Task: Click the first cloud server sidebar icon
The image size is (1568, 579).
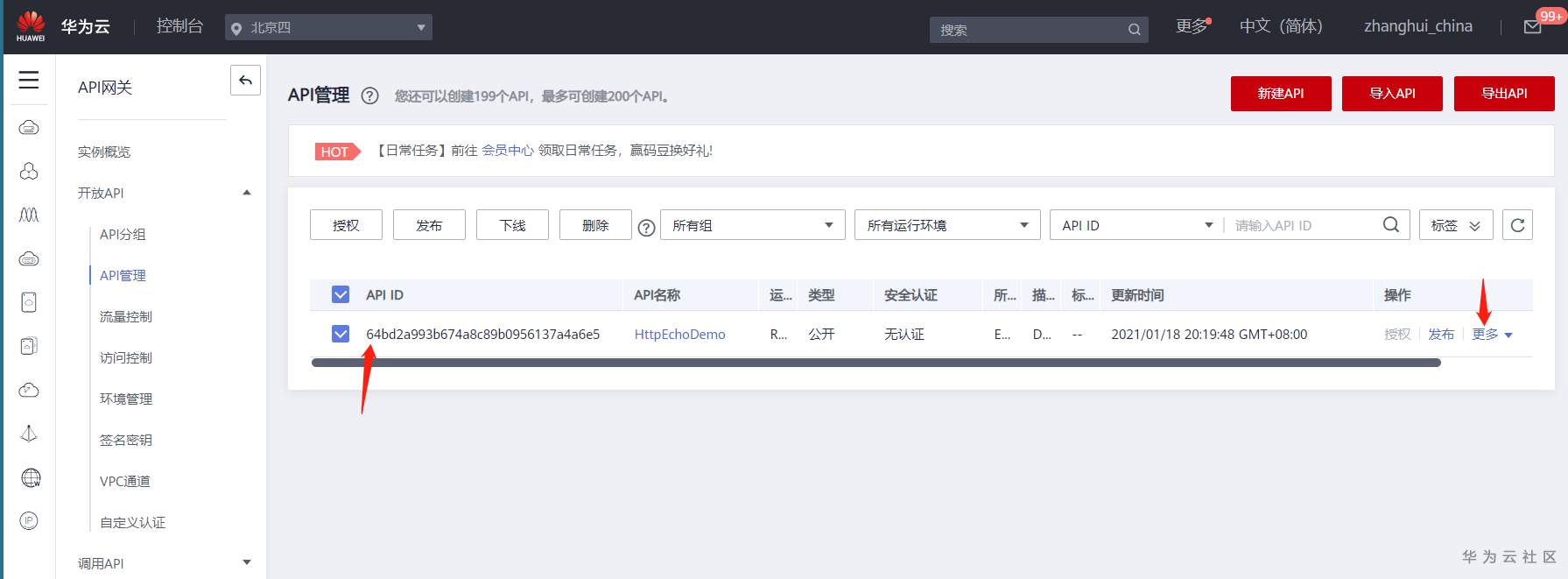Action: (29, 128)
